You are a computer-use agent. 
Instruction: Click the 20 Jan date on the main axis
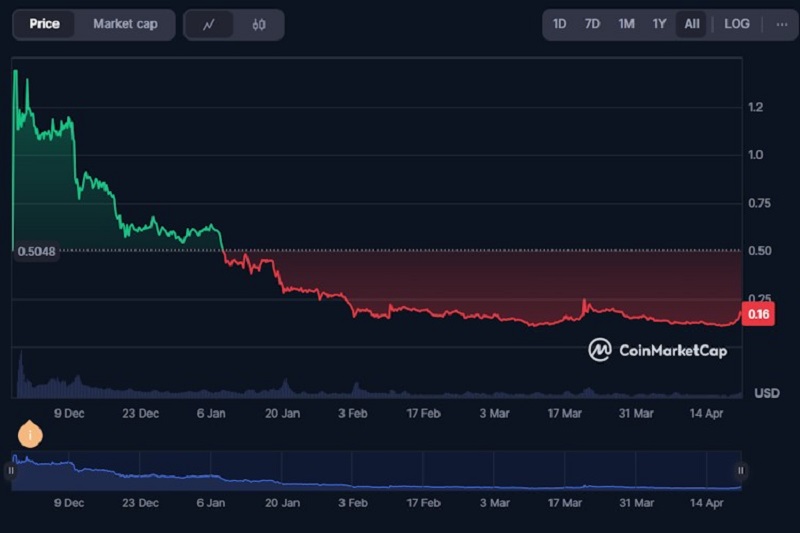283,412
